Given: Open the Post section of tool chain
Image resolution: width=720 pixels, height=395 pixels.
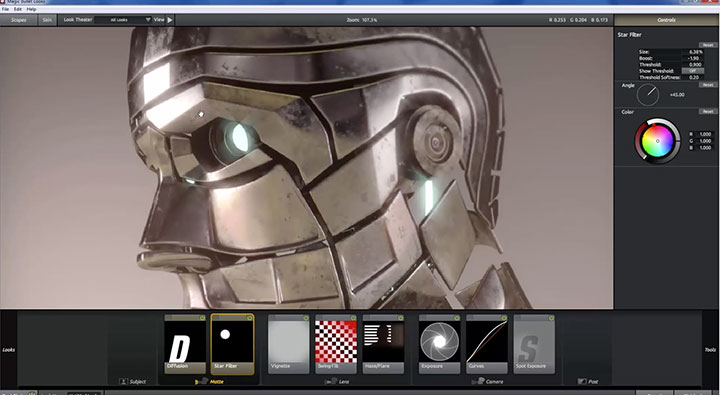Looking at the screenshot, I should (x=588, y=381).
